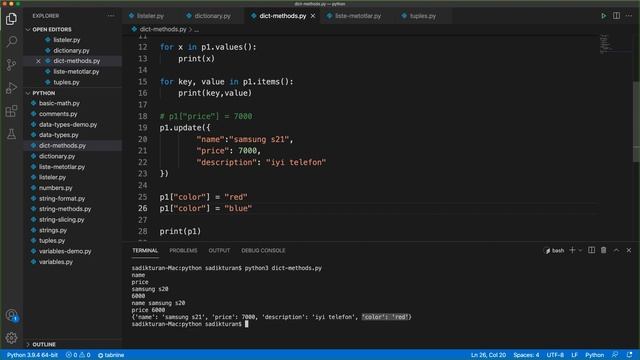Open the Accounts menu icon
The image size is (640, 360).
[11, 316]
